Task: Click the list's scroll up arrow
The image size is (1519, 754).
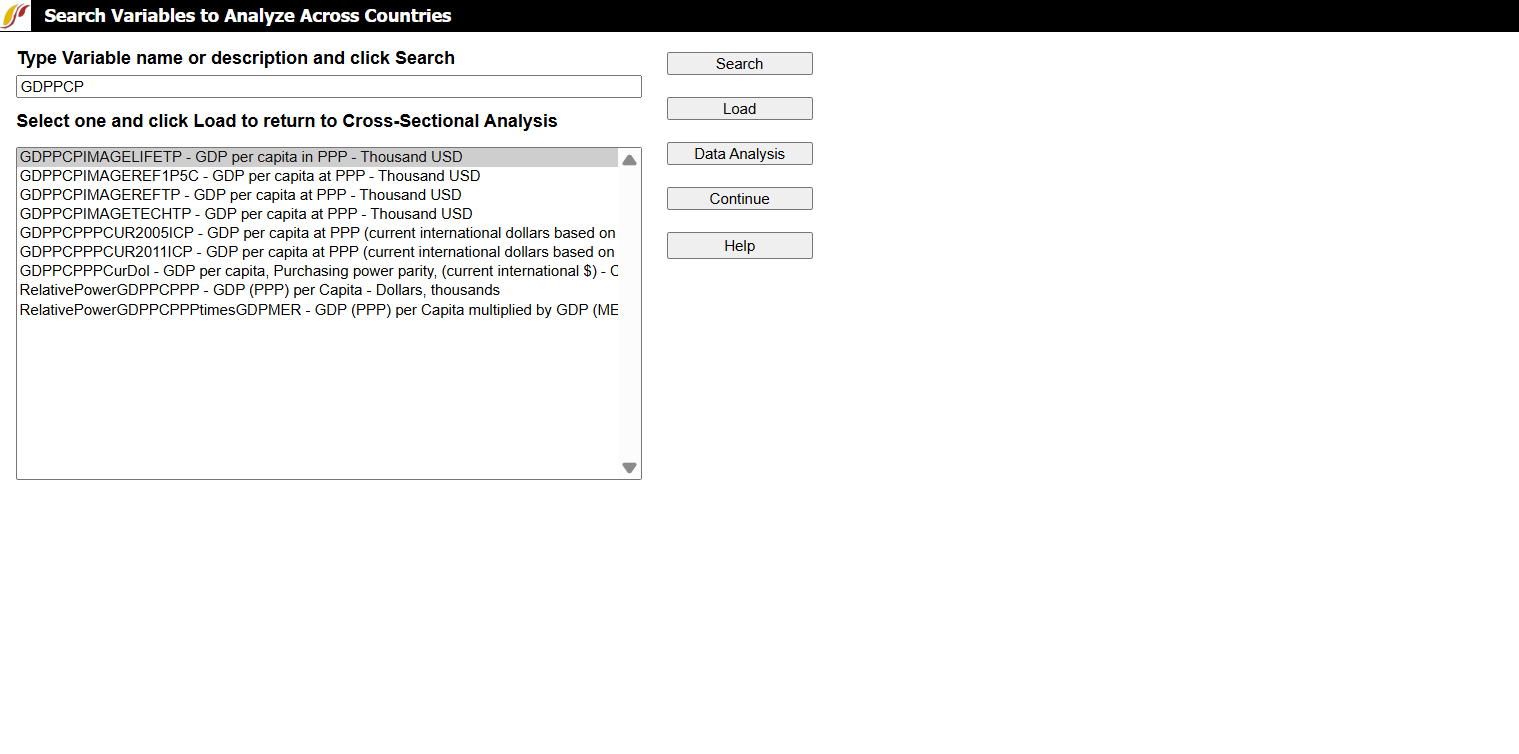Action: [x=629, y=160]
